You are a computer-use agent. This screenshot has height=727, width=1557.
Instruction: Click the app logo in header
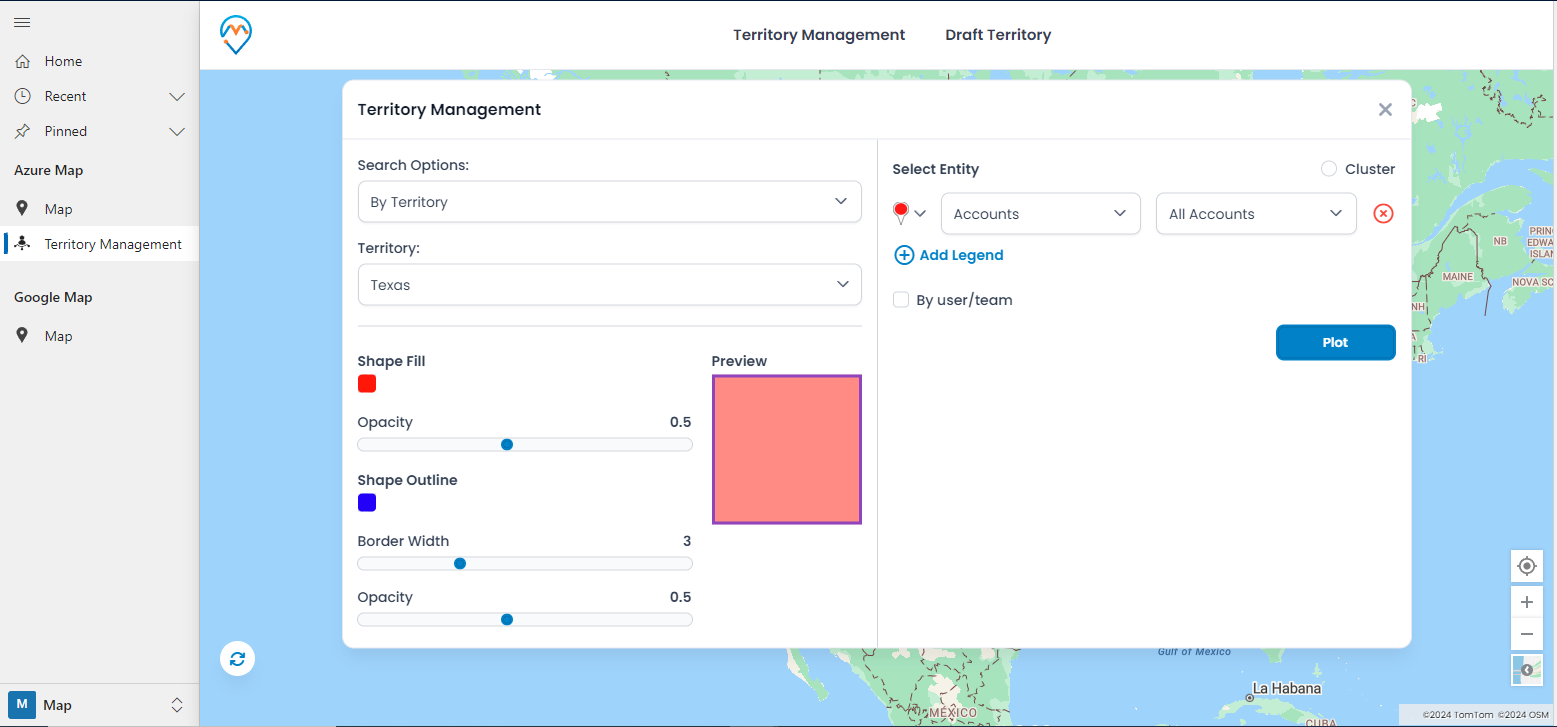pyautogui.click(x=236, y=34)
